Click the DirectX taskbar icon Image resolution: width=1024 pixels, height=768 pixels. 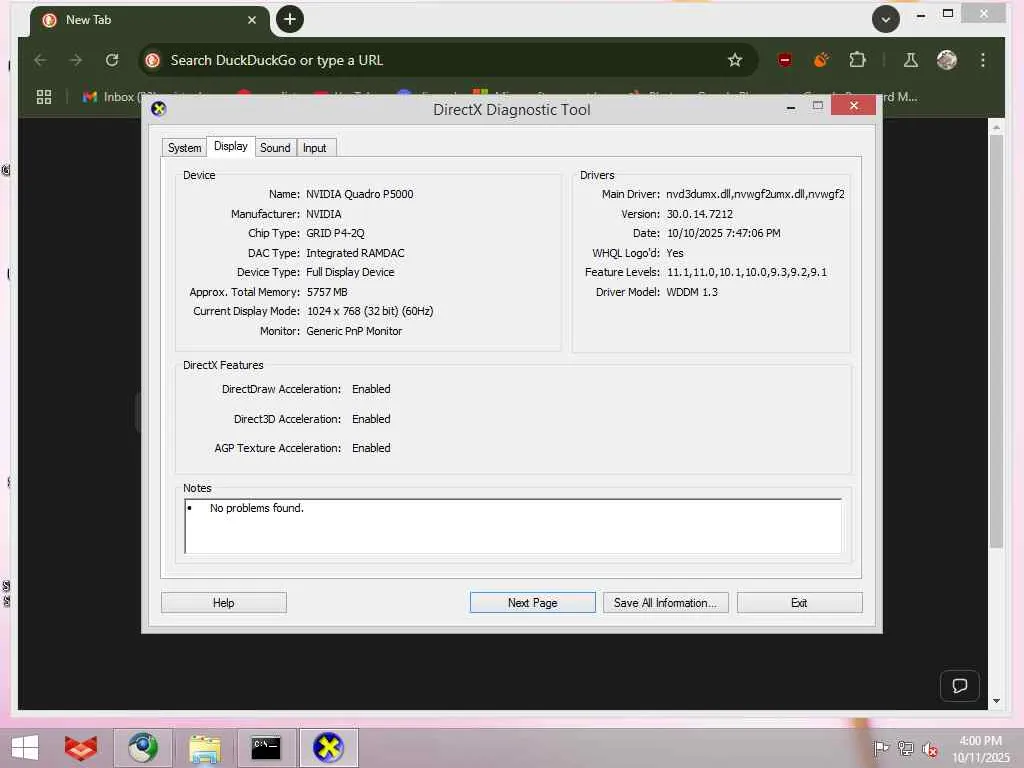pyautogui.click(x=328, y=748)
